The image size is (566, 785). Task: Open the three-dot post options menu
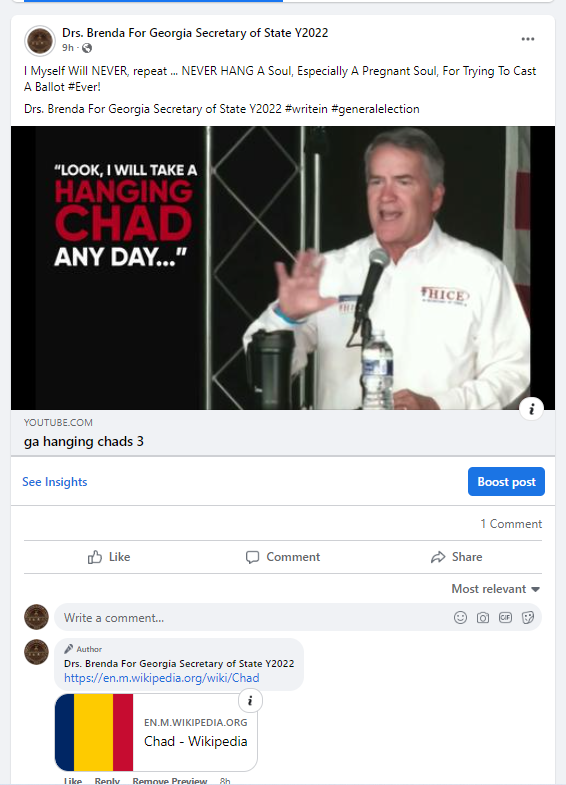point(527,39)
